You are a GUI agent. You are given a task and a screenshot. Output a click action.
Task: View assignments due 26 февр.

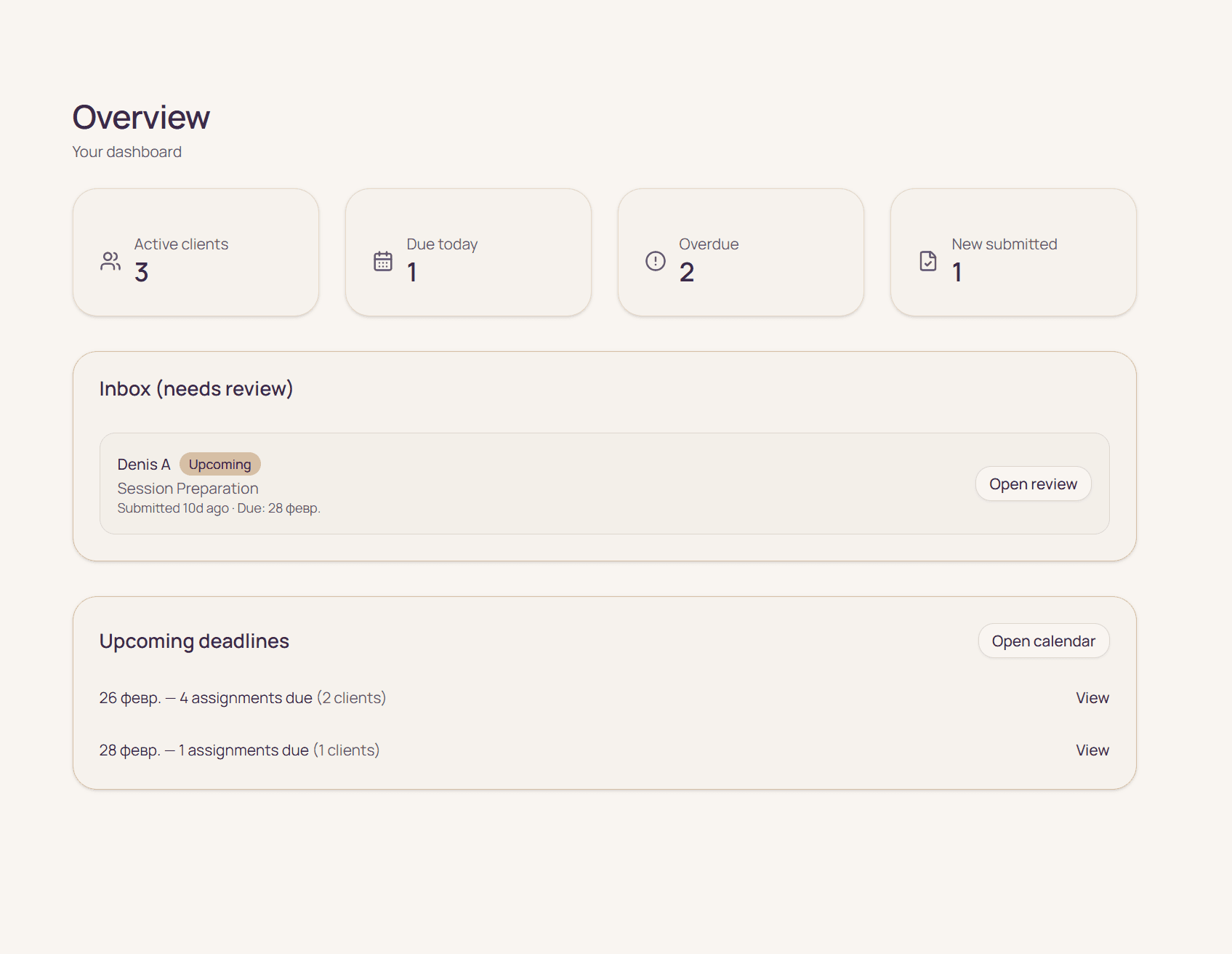[x=1092, y=697]
